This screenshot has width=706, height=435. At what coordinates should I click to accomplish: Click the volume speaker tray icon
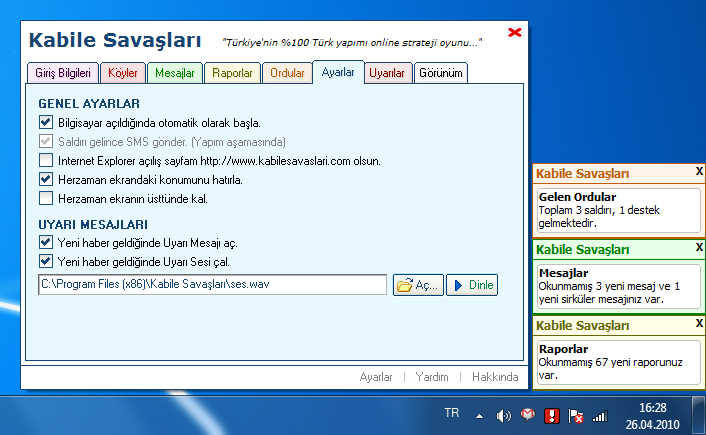click(x=503, y=415)
